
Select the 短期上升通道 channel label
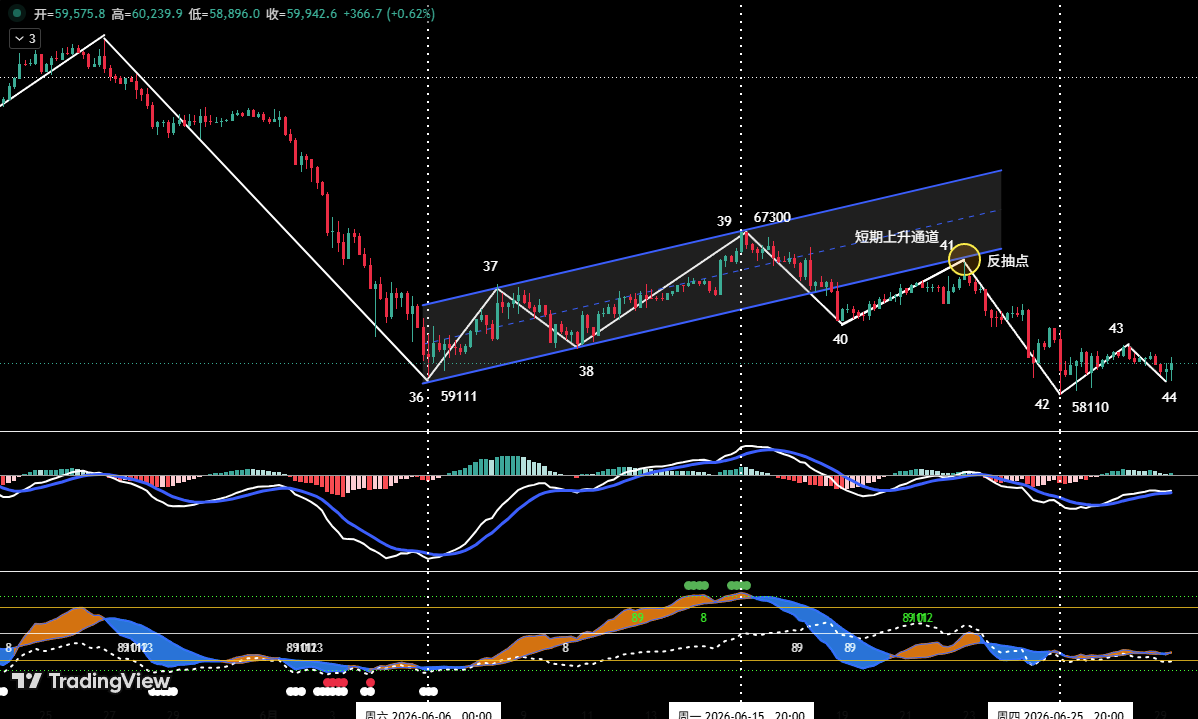(896, 237)
